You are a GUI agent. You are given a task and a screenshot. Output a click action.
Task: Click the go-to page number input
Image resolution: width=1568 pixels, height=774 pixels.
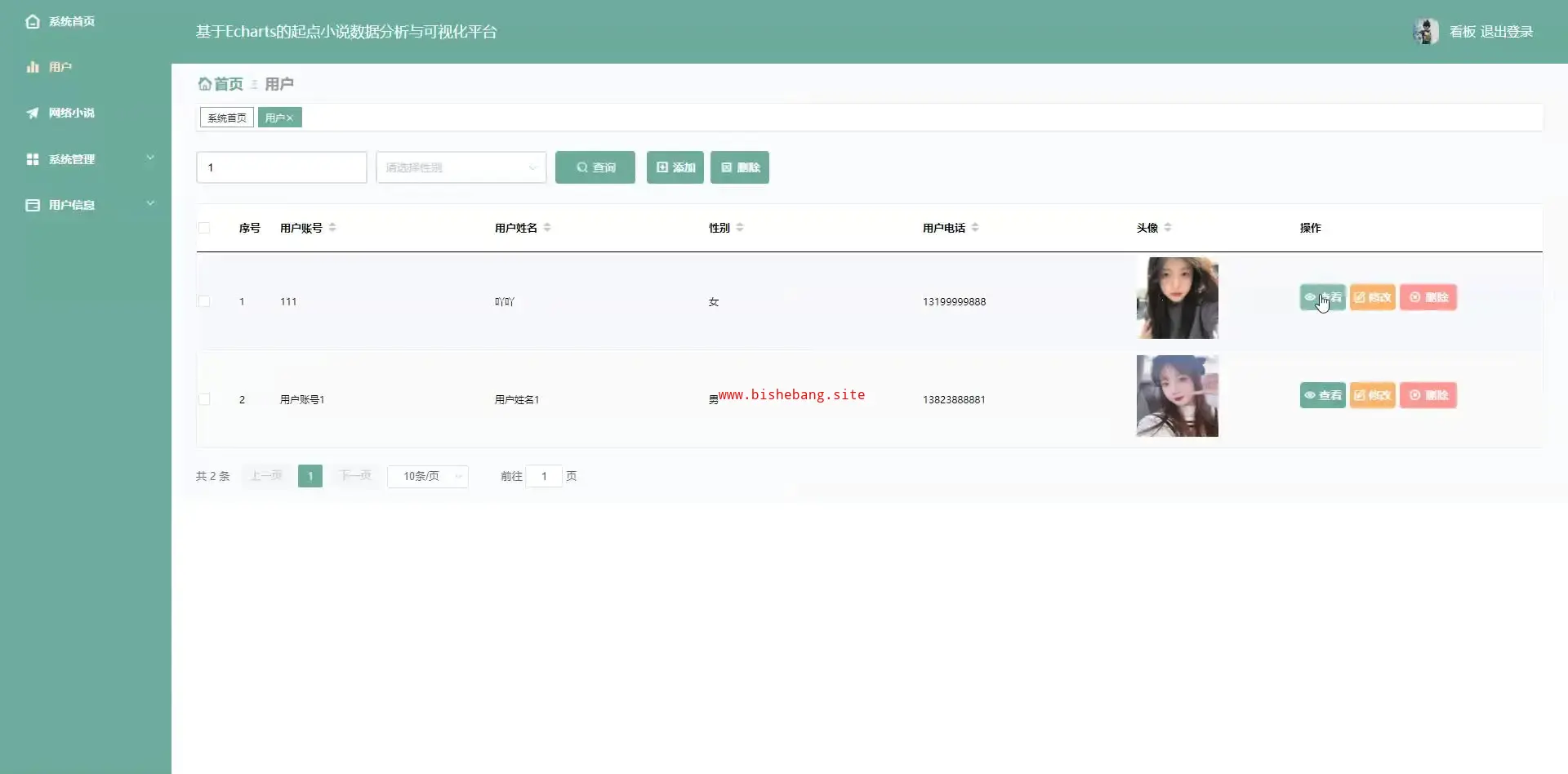(x=544, y=476)
